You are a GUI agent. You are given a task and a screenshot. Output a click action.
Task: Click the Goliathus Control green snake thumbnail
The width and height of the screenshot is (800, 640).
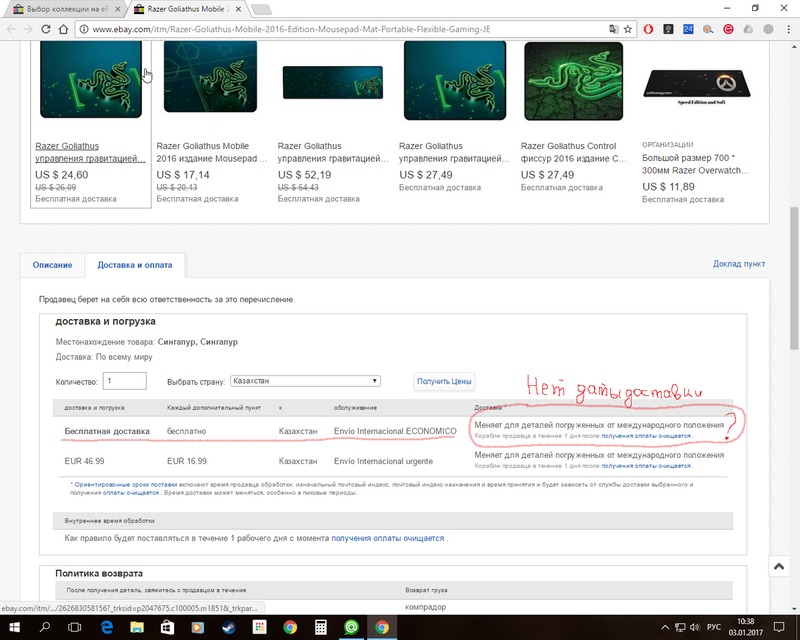tap(573, 81)
